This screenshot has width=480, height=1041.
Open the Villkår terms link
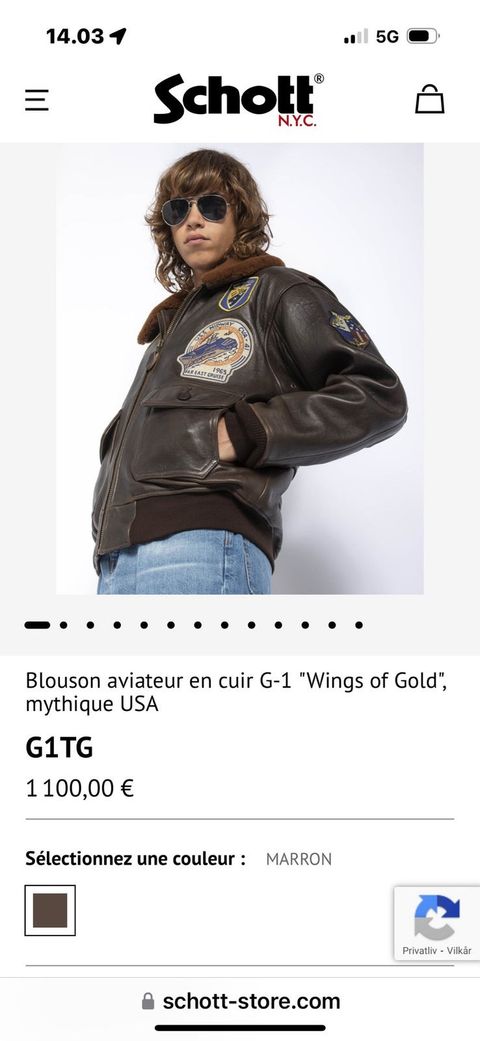(459, 951)
